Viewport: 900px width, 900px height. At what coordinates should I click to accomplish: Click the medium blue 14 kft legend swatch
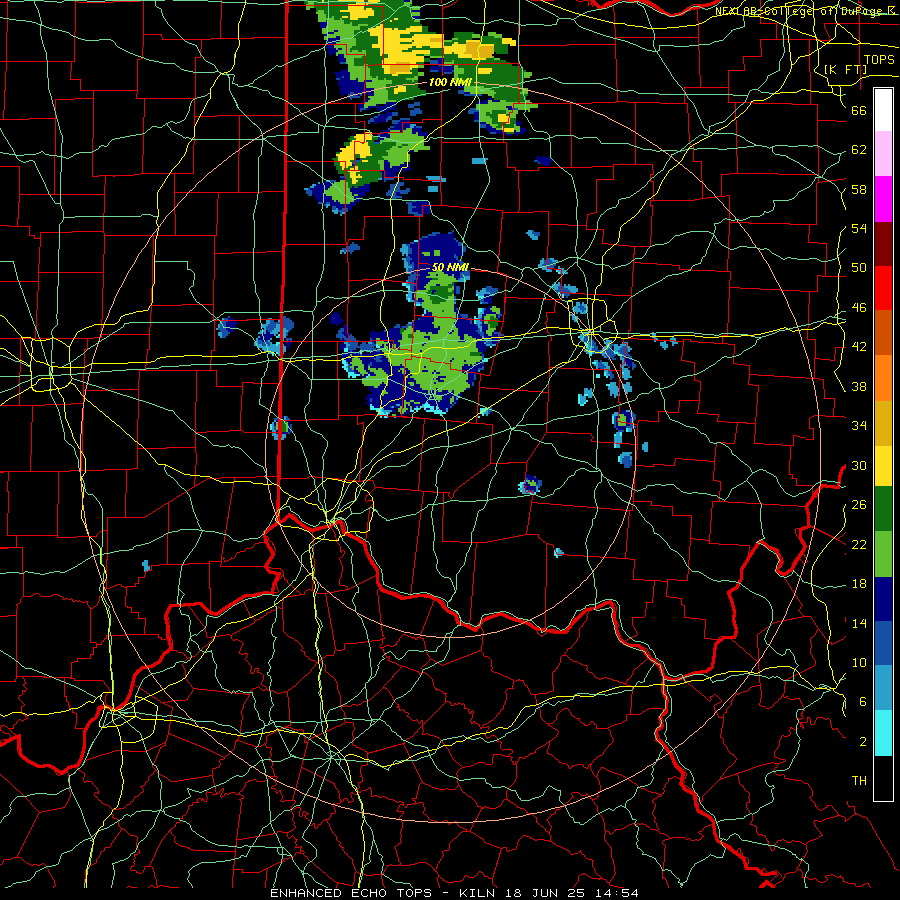pyautogui.click(x=883, y=643)
